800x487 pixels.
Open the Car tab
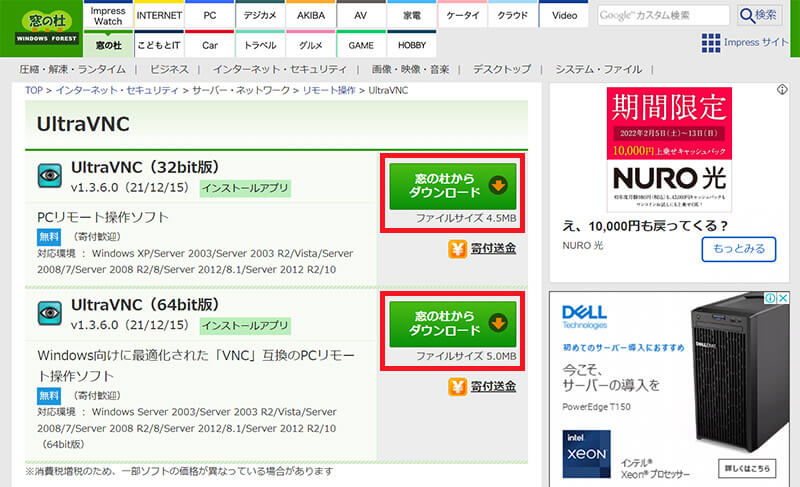click(x=210, y=45)
